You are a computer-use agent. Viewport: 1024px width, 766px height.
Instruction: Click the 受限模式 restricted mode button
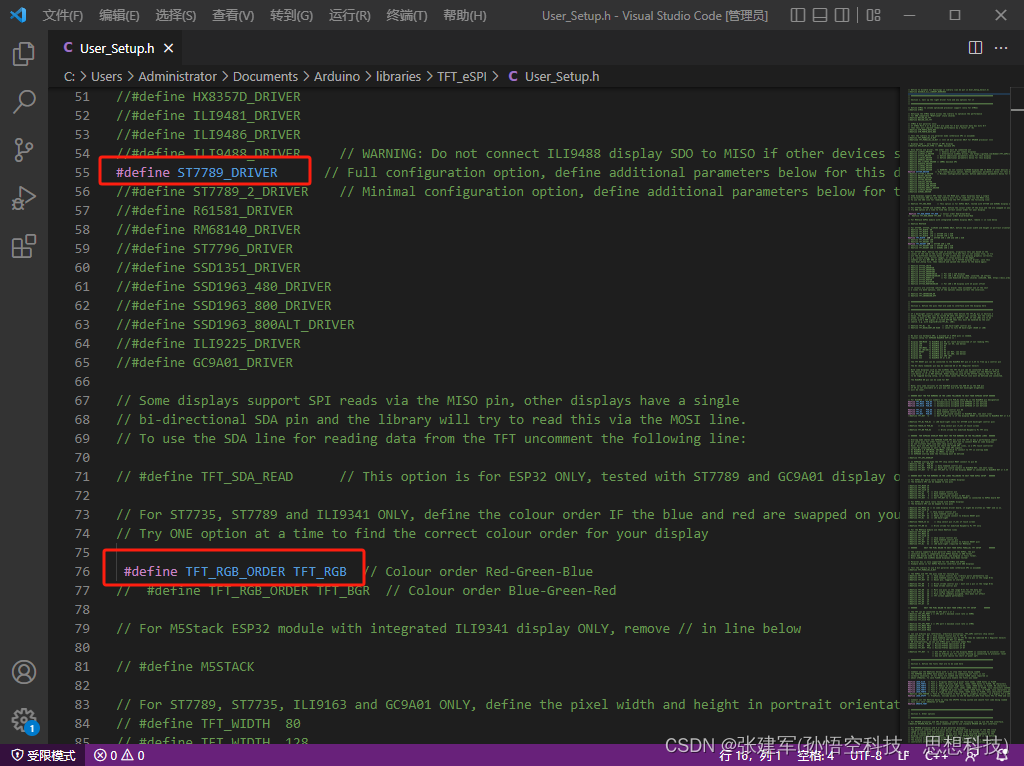coord(42,755)
